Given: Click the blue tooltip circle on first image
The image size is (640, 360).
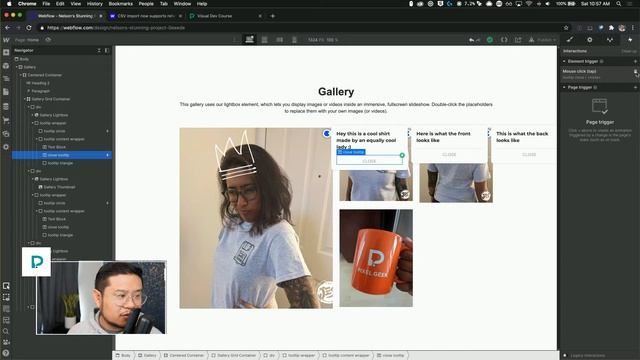Looking at the screenshot, I should (x=327, y=133).
